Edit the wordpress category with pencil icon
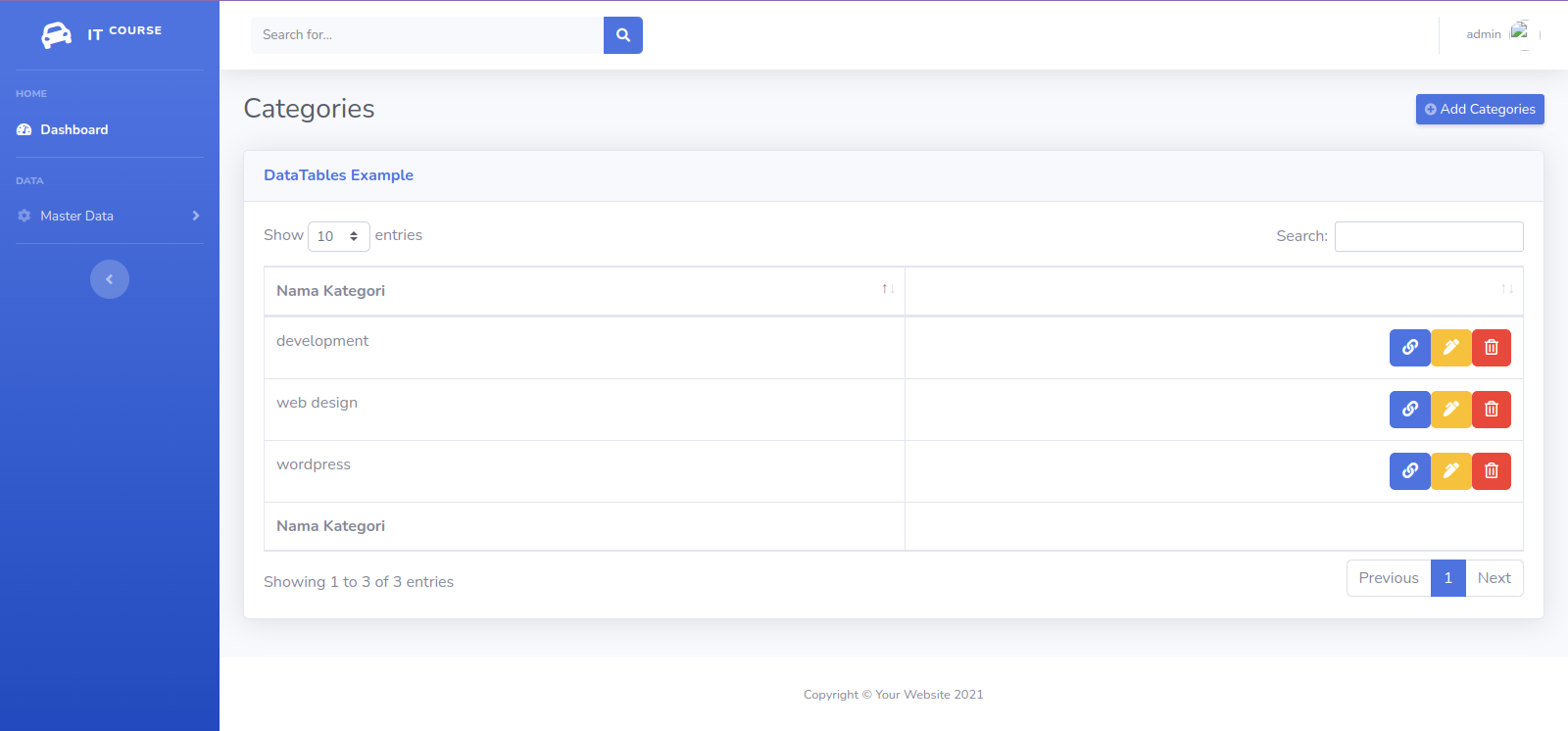The image size is (1568, 731). (x=1450, y=471)
